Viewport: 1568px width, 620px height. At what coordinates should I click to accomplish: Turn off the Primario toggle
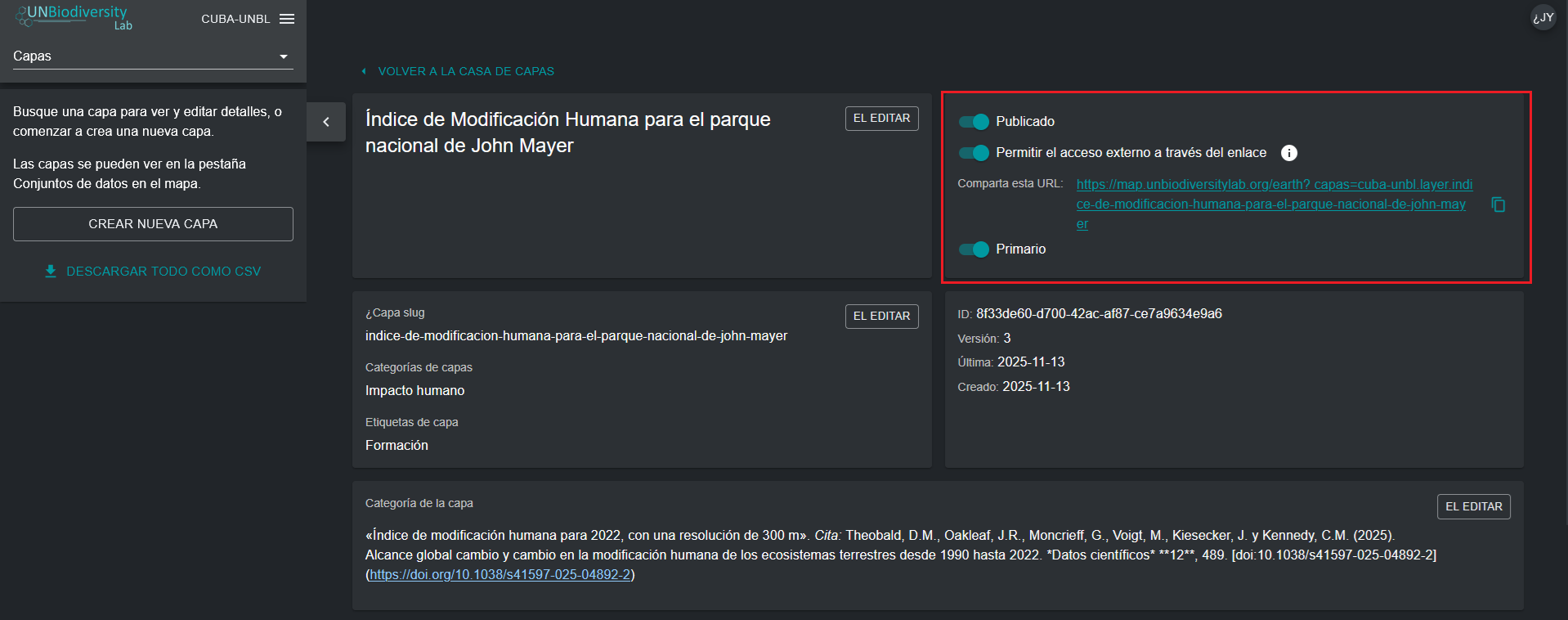pyautogui.click(x=974, y=249)
